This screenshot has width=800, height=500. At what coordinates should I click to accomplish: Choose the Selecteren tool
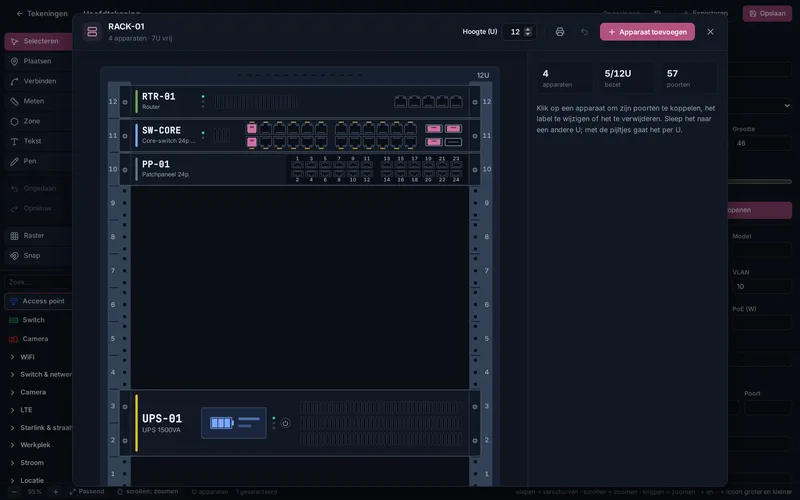39,41
